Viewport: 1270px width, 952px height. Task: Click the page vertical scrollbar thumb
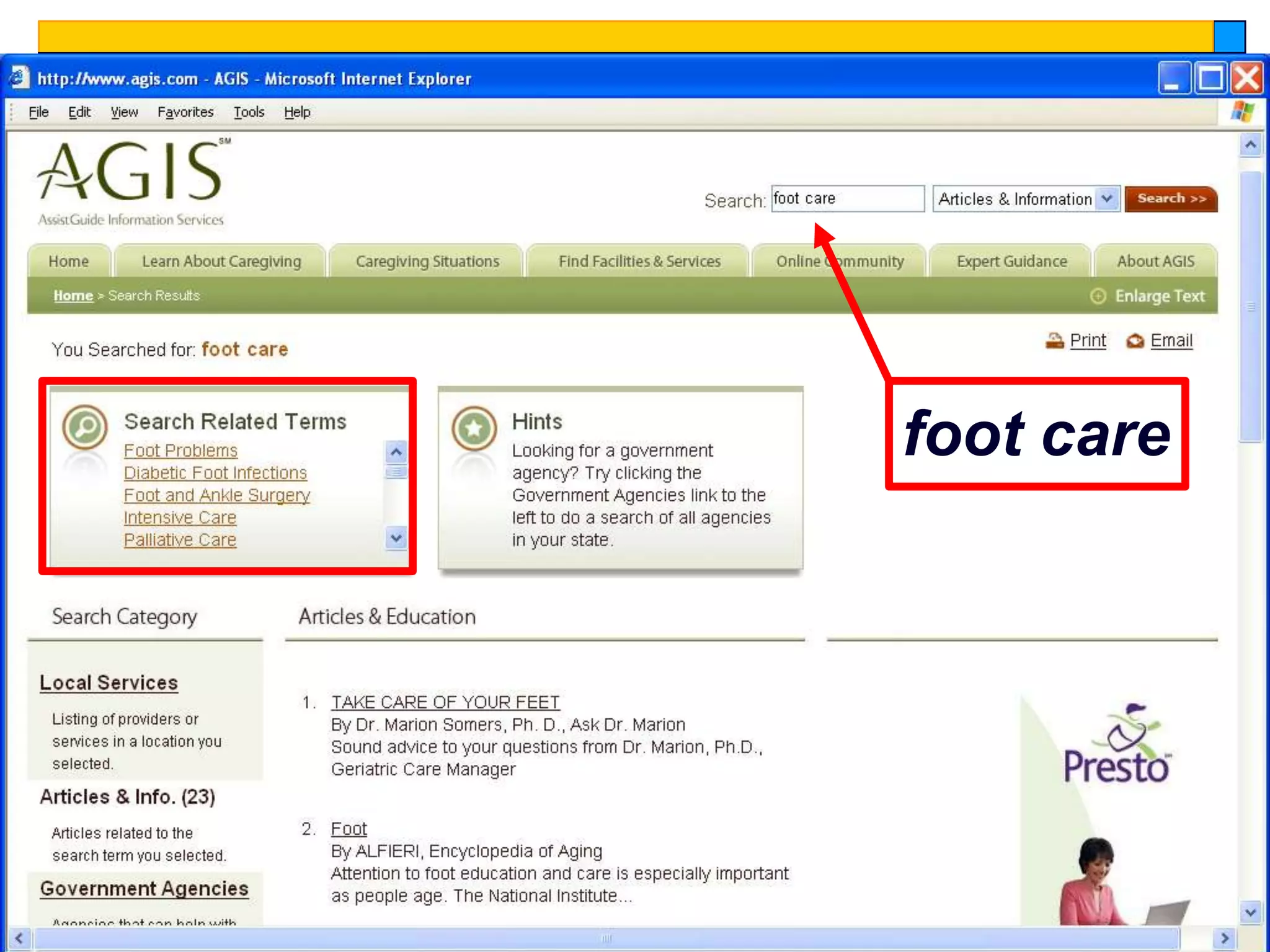pyautogui.click(x=1251, y=307)
